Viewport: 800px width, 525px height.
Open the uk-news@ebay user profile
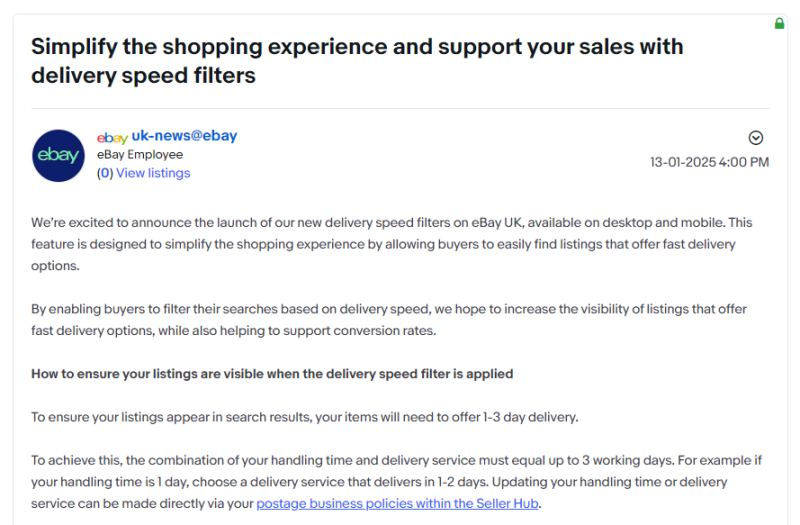[184, 136]
